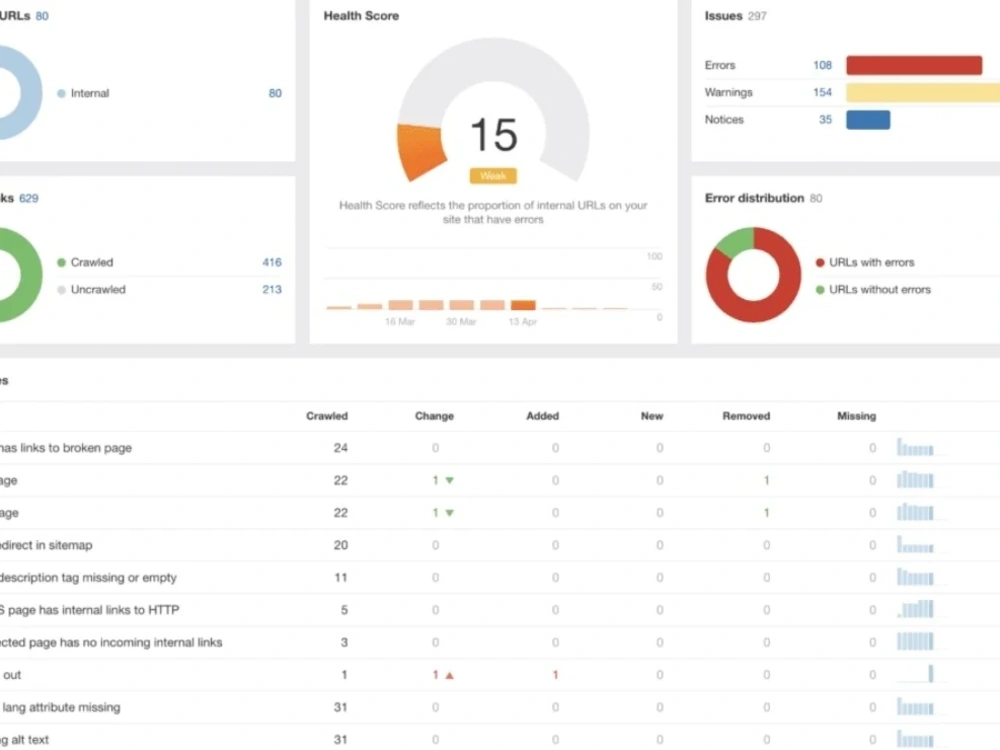
Task: Click crawled count 20 for redirect in sitemap
Action: click(x=341, y=545)
